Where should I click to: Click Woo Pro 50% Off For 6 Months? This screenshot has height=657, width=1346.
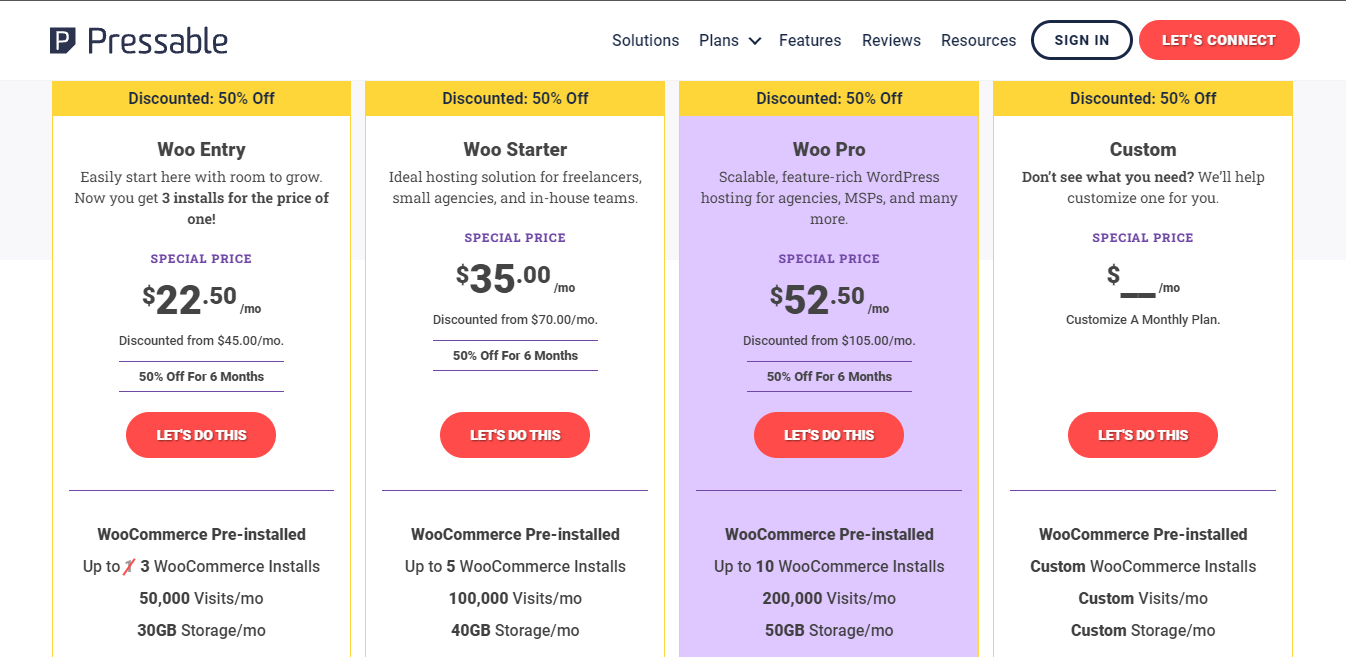(829, 376)
